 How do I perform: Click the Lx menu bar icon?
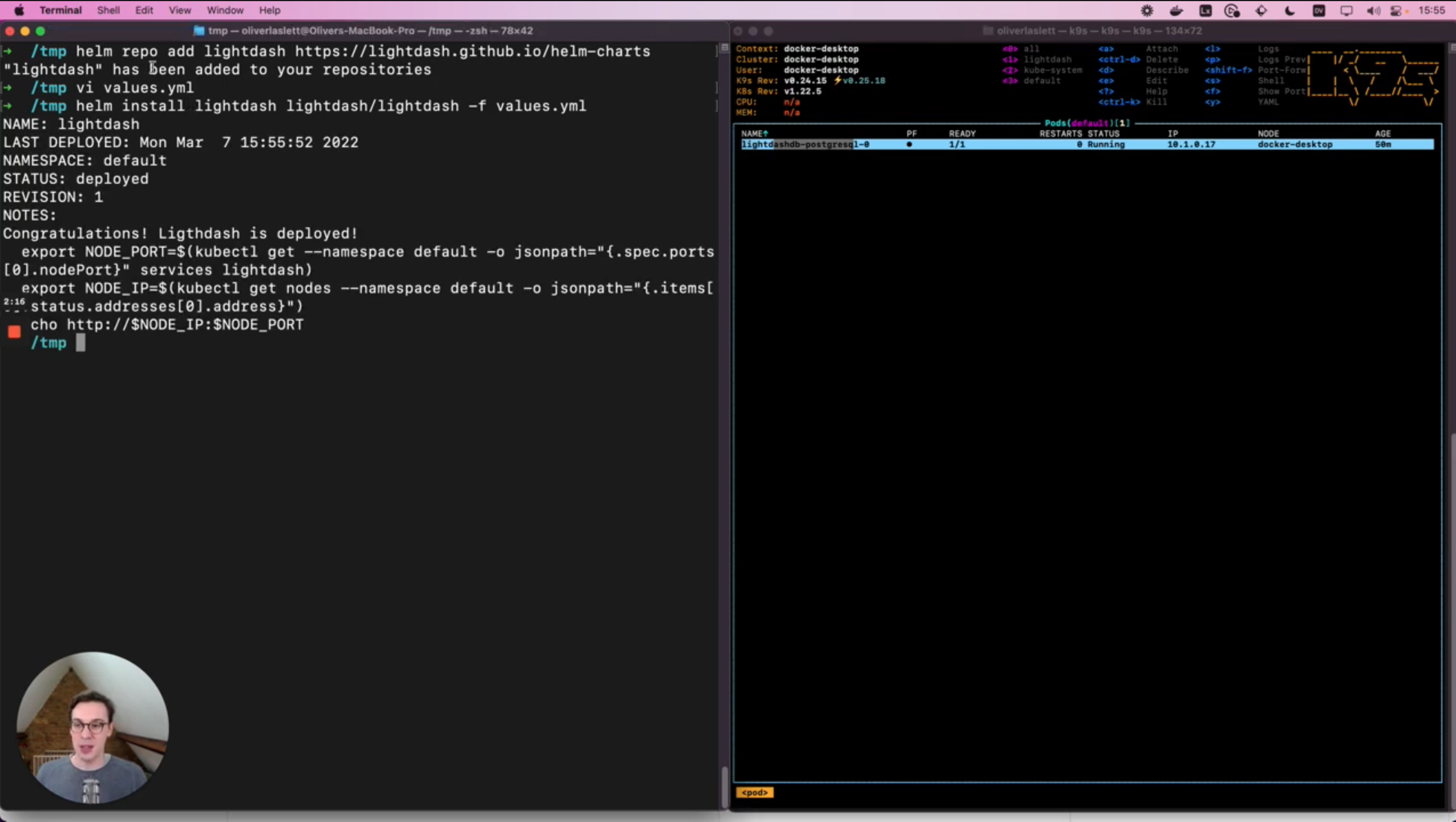pos(1205,10)
